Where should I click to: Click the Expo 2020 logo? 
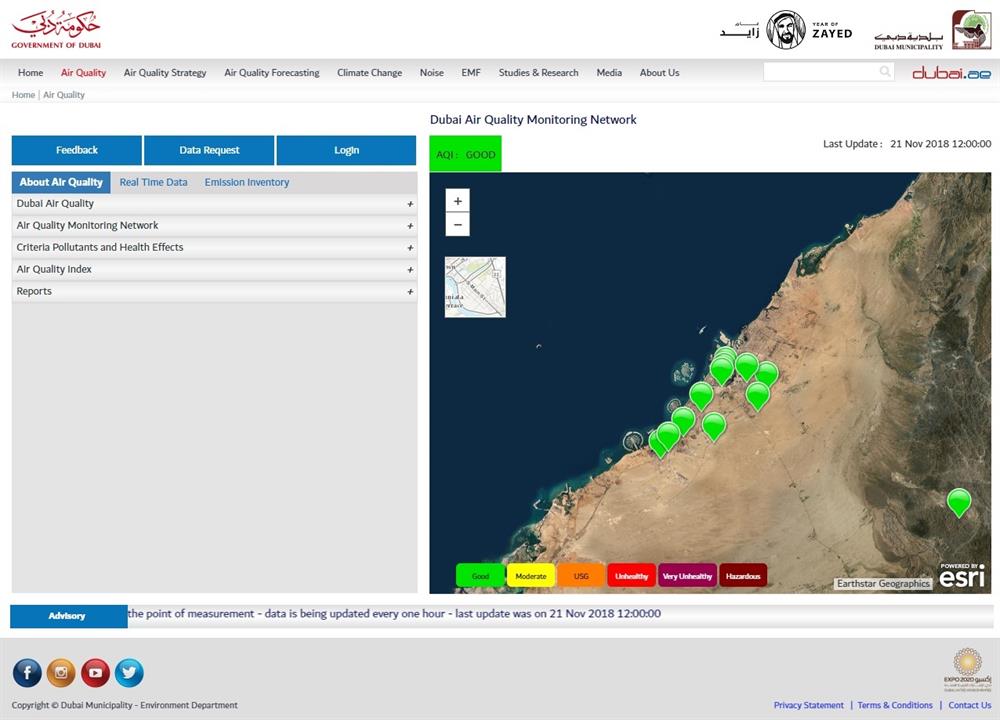click(x=967, y=669)
